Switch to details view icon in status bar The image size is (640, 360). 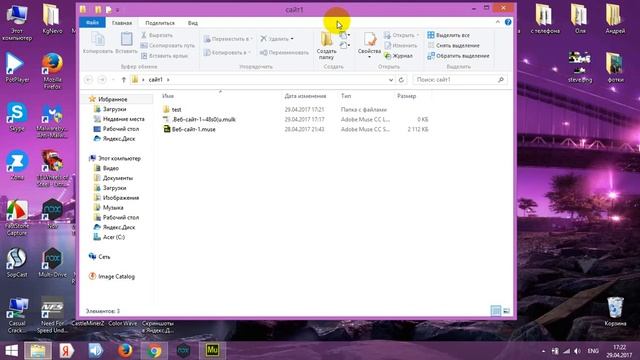coord(496,311)
